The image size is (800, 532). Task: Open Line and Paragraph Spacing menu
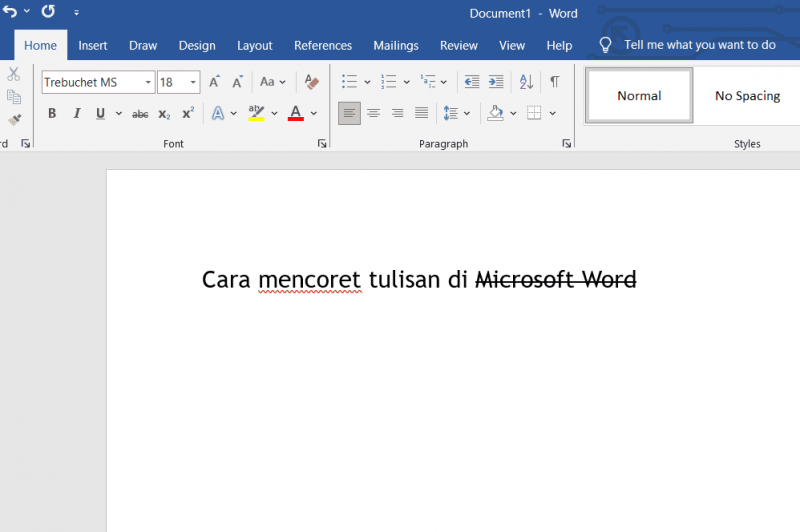456,113
